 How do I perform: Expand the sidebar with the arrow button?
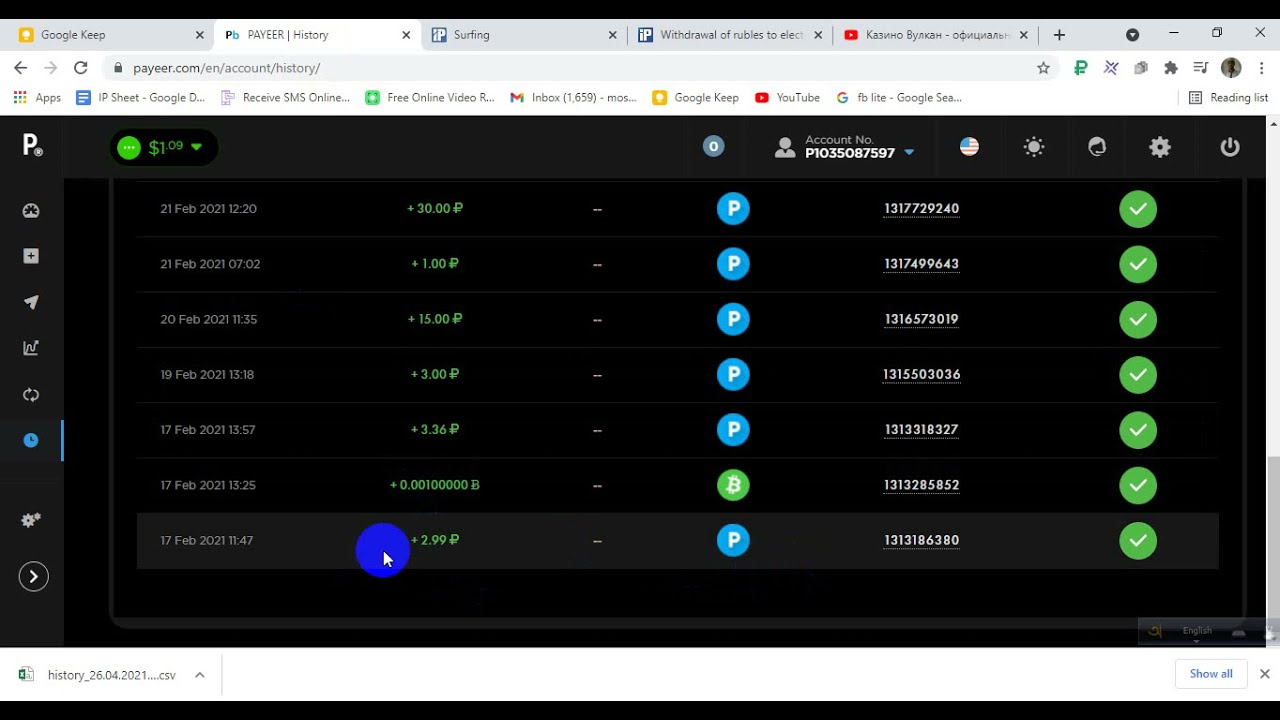pos(33,577)
